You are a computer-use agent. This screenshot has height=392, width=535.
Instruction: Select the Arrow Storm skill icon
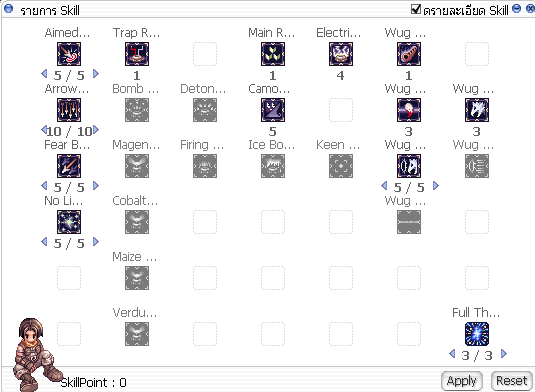(x=69, y=110)
